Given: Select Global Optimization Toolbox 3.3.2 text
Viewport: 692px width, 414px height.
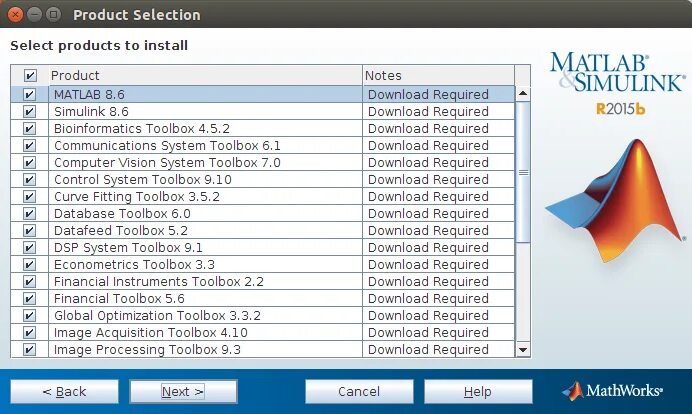Looking at the screenshot, I should (x=157, y=315).
